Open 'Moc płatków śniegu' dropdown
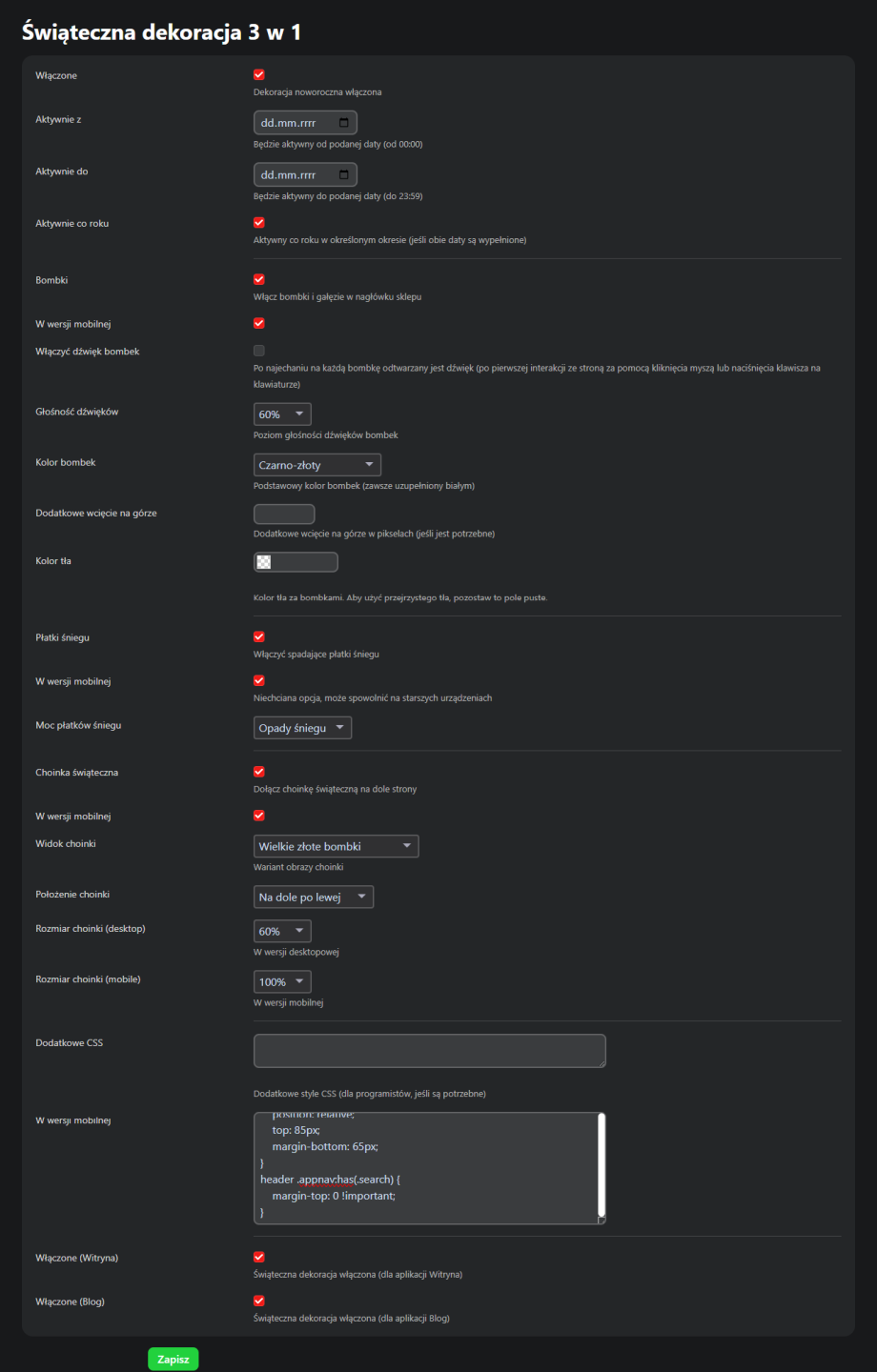 (x=302, y=728)
